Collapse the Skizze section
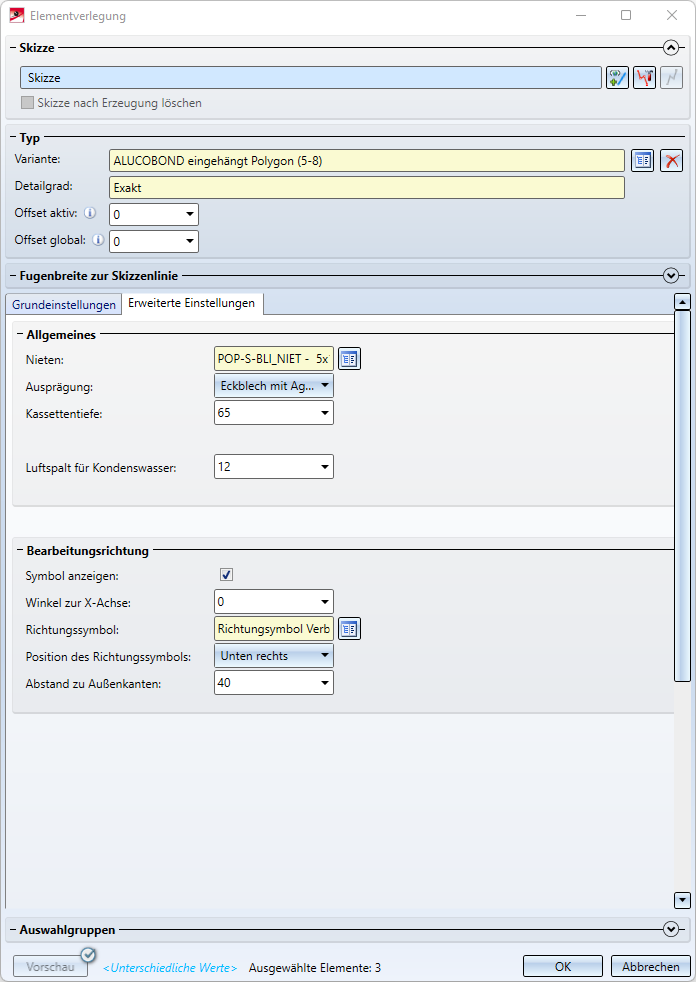Screen dimensions: 696x982 671,48
